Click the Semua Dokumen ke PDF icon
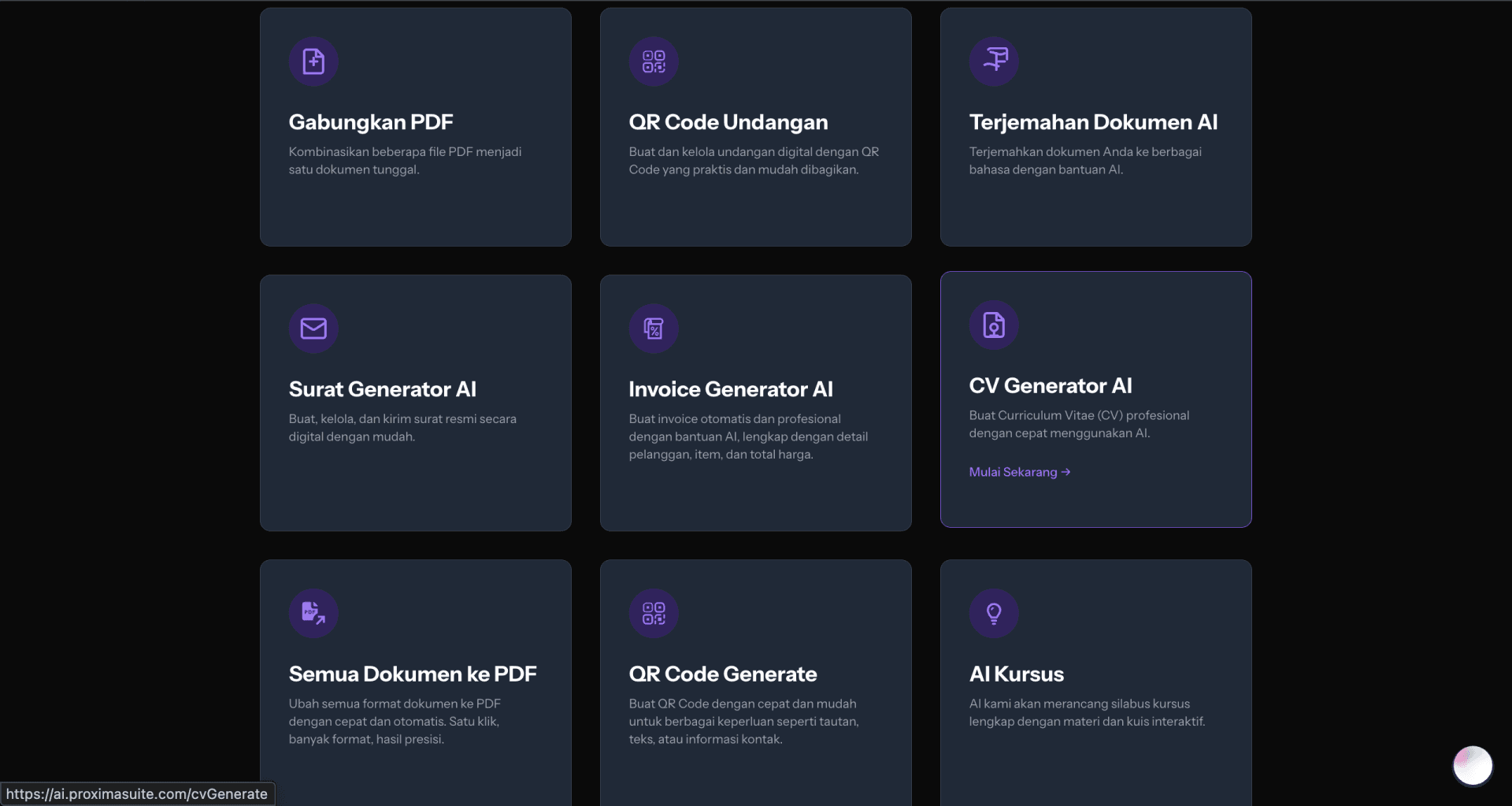This screenshot has width=1512, height=806. click(x=313, y=614)
